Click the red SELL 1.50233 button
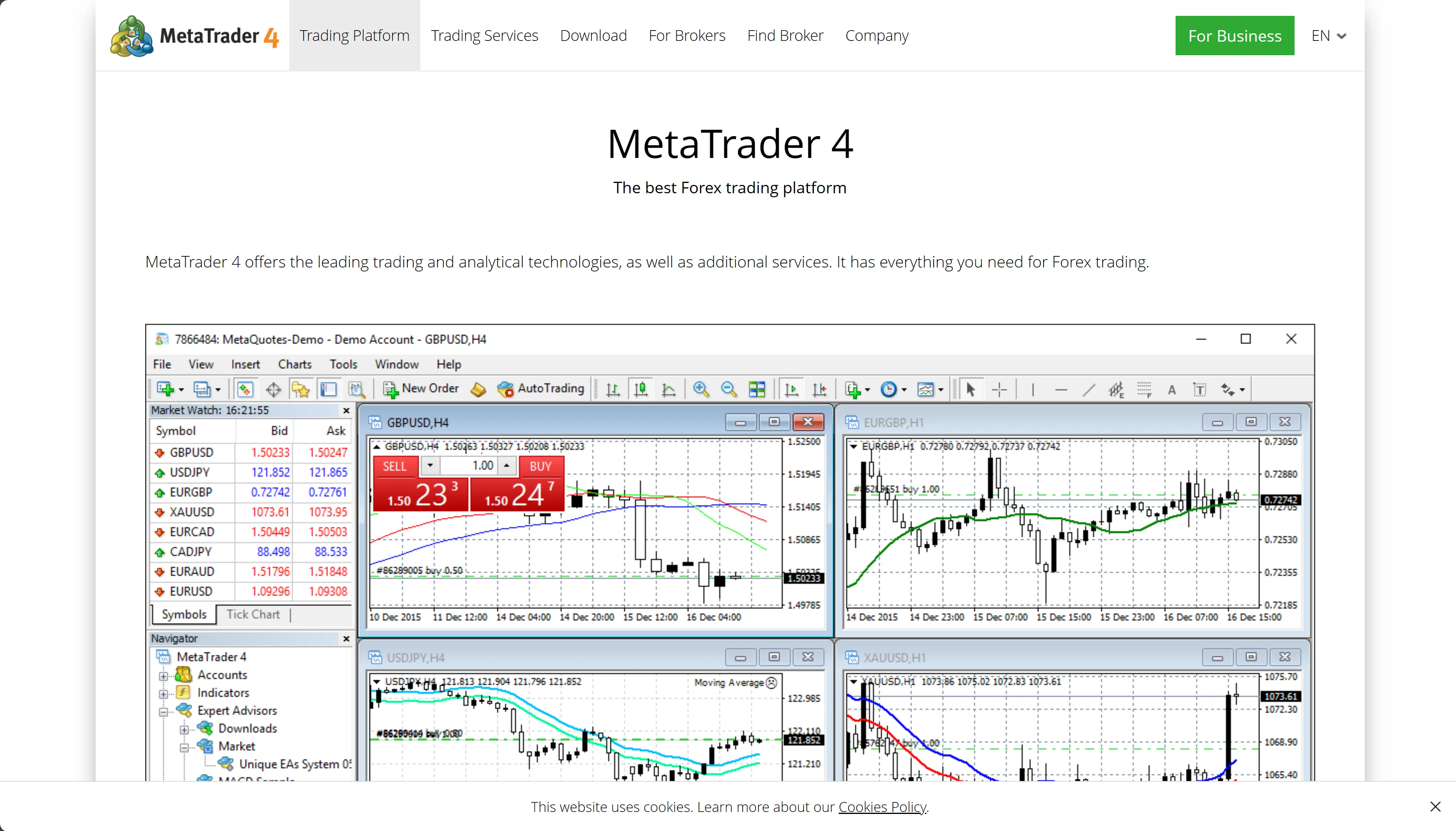 [421, 494]
